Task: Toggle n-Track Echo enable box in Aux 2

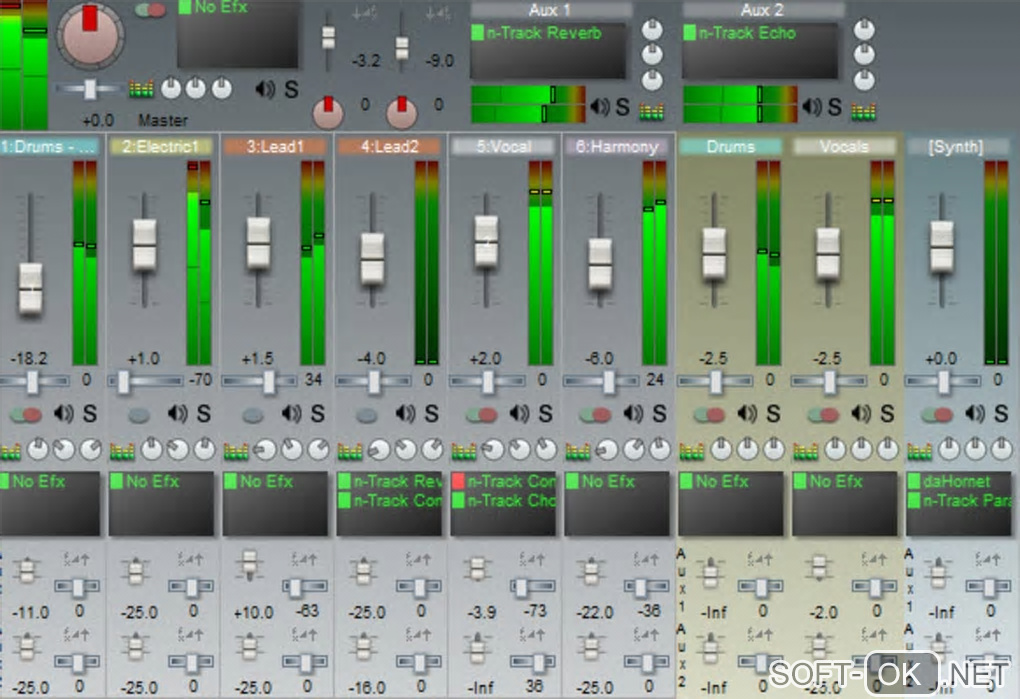Action: [x=690, y=33]
